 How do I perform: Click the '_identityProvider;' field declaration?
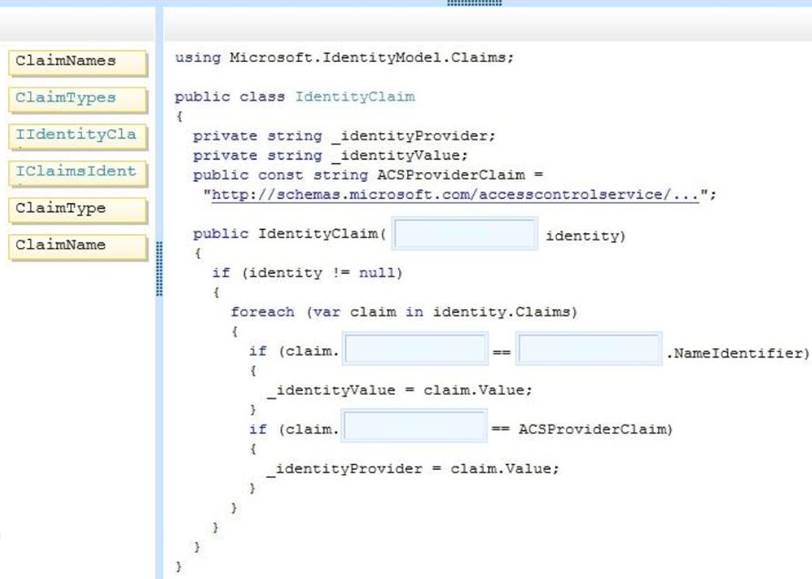(344, 136)
